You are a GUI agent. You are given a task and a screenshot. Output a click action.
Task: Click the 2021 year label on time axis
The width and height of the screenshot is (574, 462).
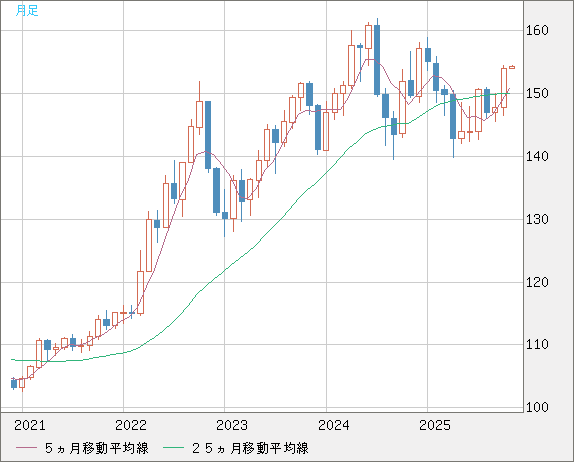coord(30,425)
